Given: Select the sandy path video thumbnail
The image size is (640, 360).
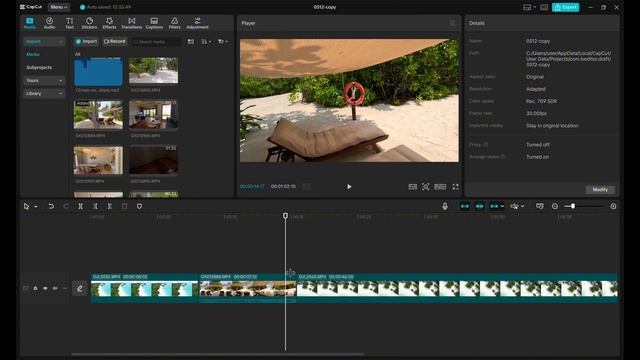Looking at the screenshot, I should tap(153, 71).
